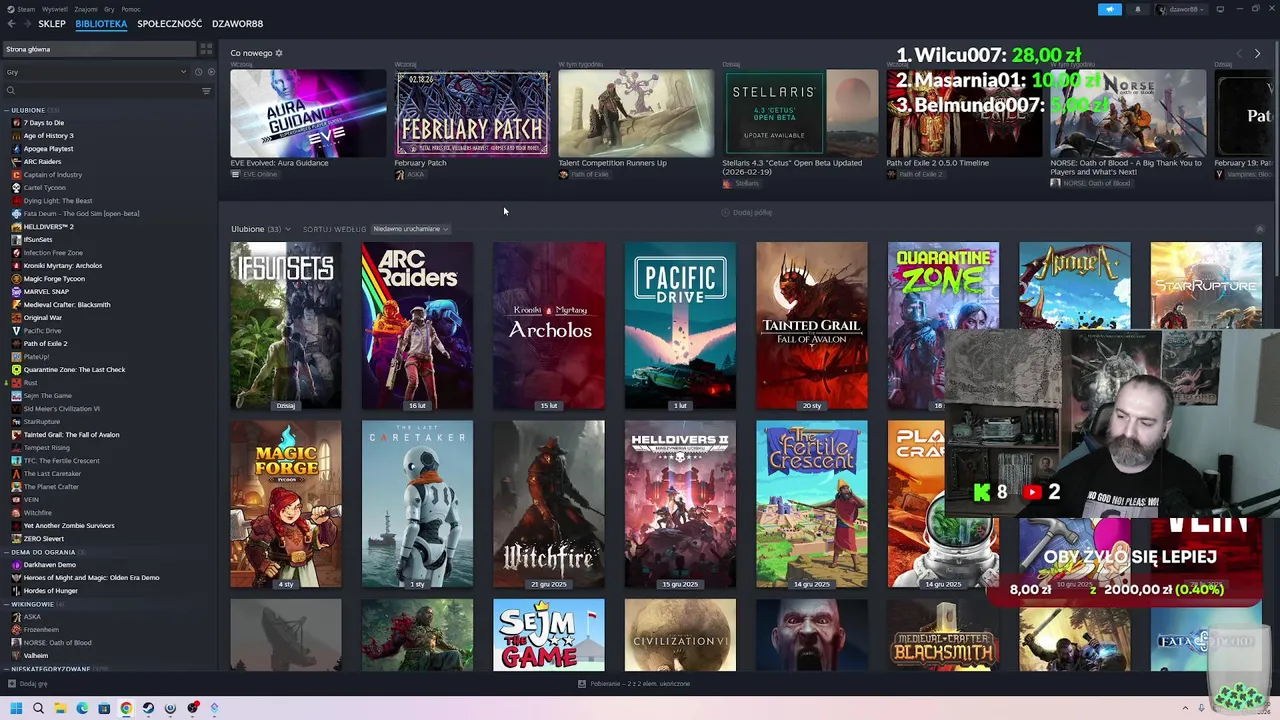Click ASKA tag under February Patch
The image size is (1280, 720).
pos(410,174)
